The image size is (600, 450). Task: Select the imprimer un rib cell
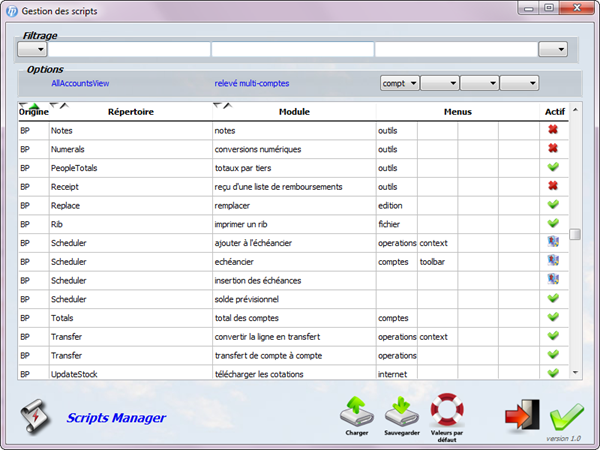coord(294,225)
